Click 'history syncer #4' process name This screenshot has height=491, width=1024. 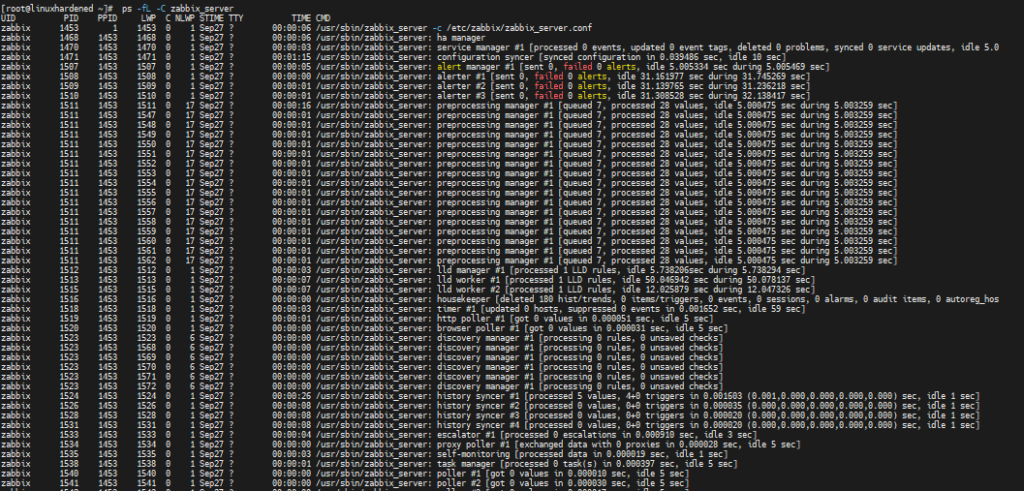[477, 425]
